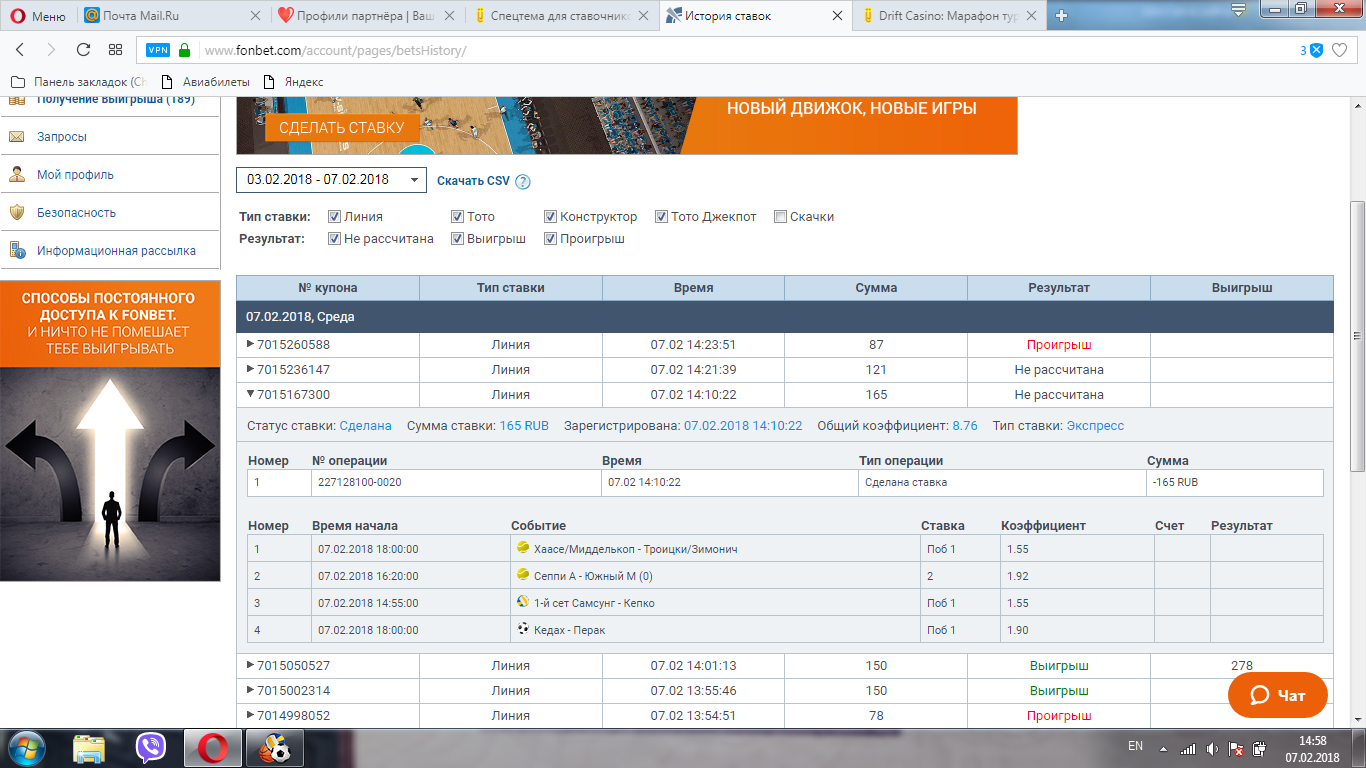The width and height of the screenshot is (1366, 768).
Task: Toggle the Проигрыш result checkbox
Action: click(x=550, y=239)
